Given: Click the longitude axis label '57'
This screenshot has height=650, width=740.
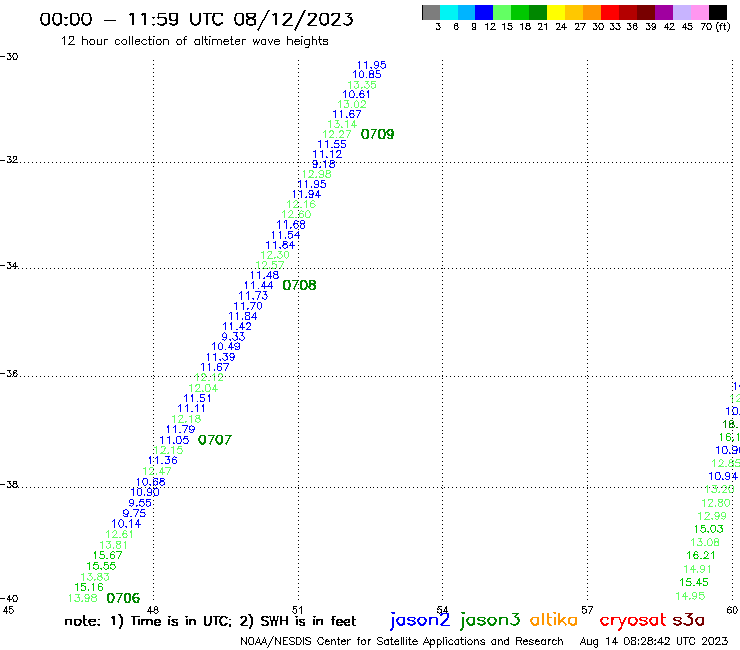Looking at the screenshot, I should 587,610.
